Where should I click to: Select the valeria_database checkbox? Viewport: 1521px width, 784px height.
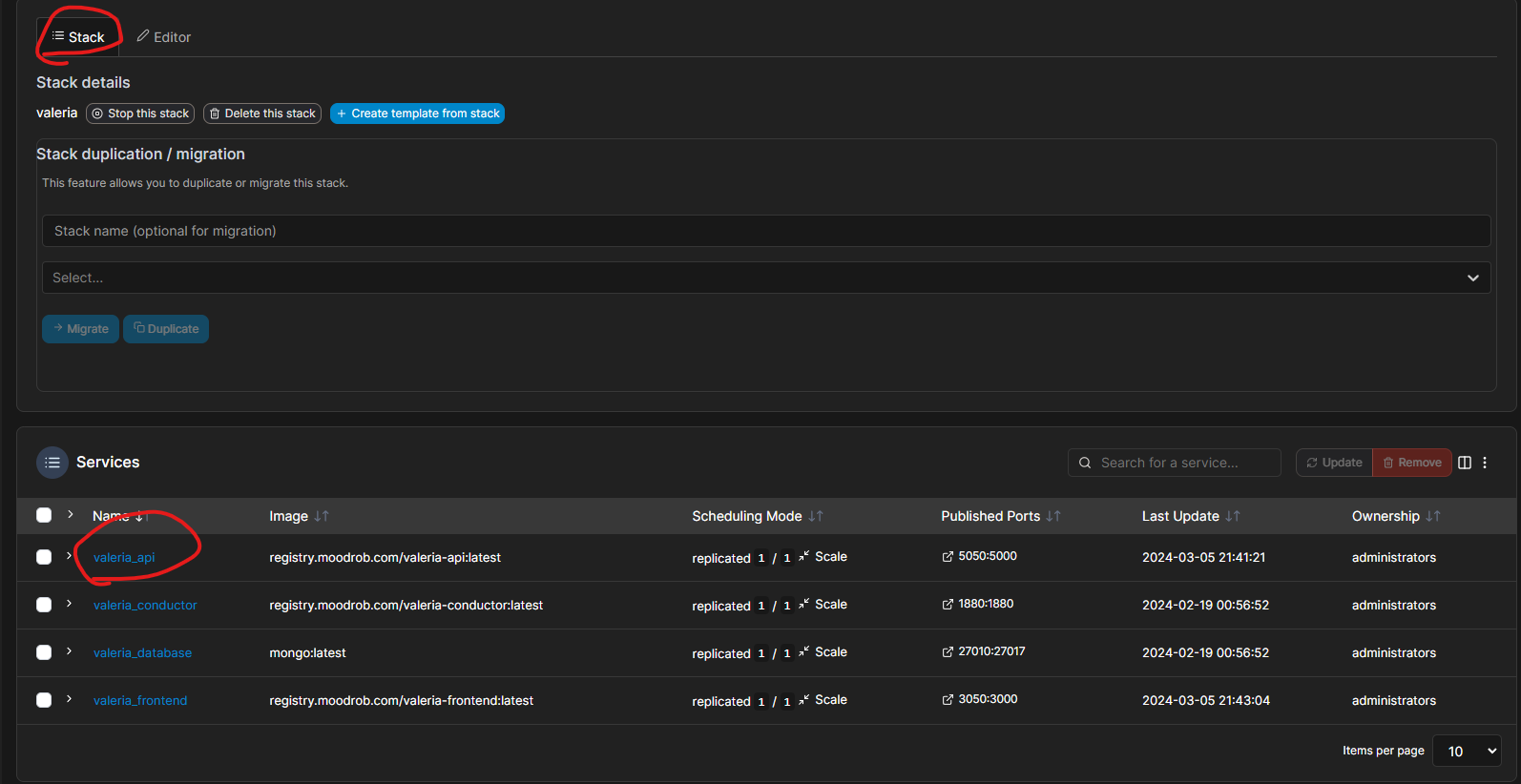(x=44, y=652)
